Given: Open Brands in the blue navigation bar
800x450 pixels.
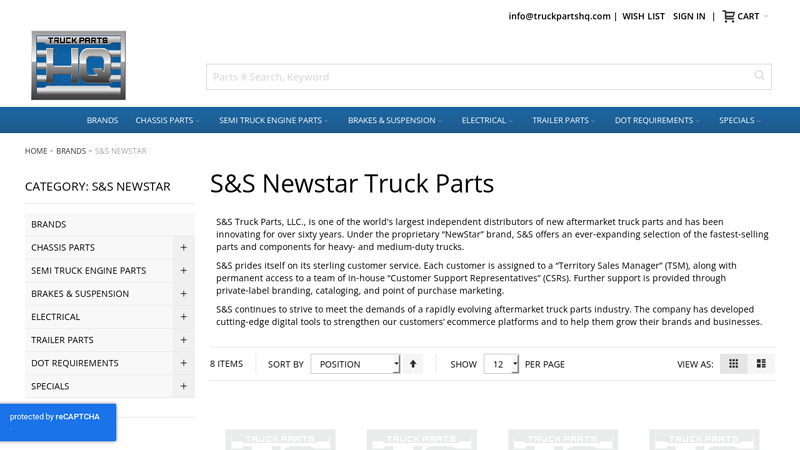Looking at the screenshot, I should tap(102, 120).
